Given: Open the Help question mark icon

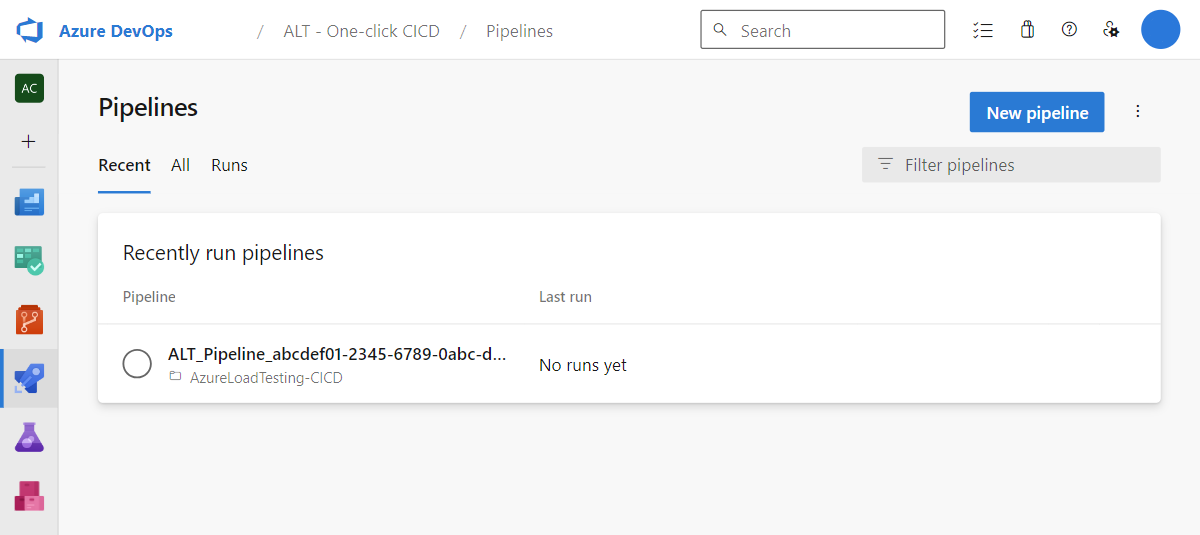Looking at the screenshot, I should [x=1069, y=29].
